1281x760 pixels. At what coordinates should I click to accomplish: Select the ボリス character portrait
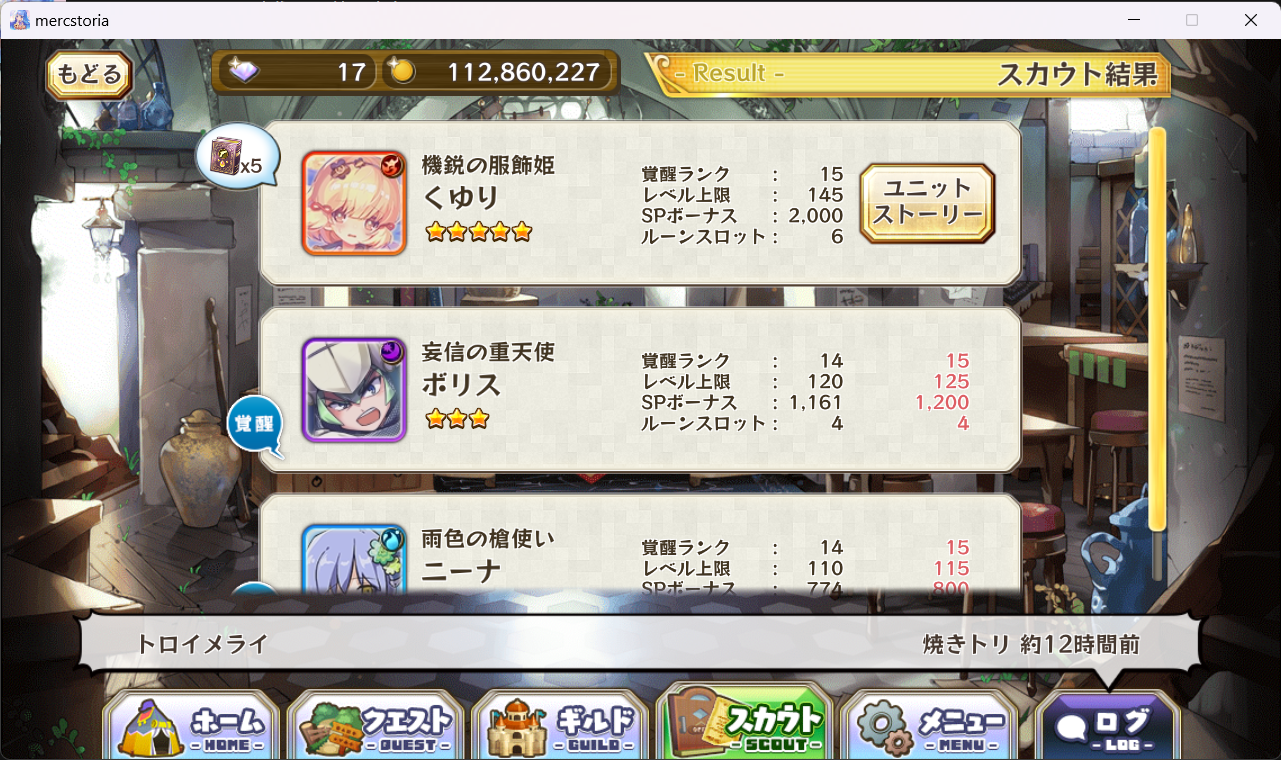[354, 390]
